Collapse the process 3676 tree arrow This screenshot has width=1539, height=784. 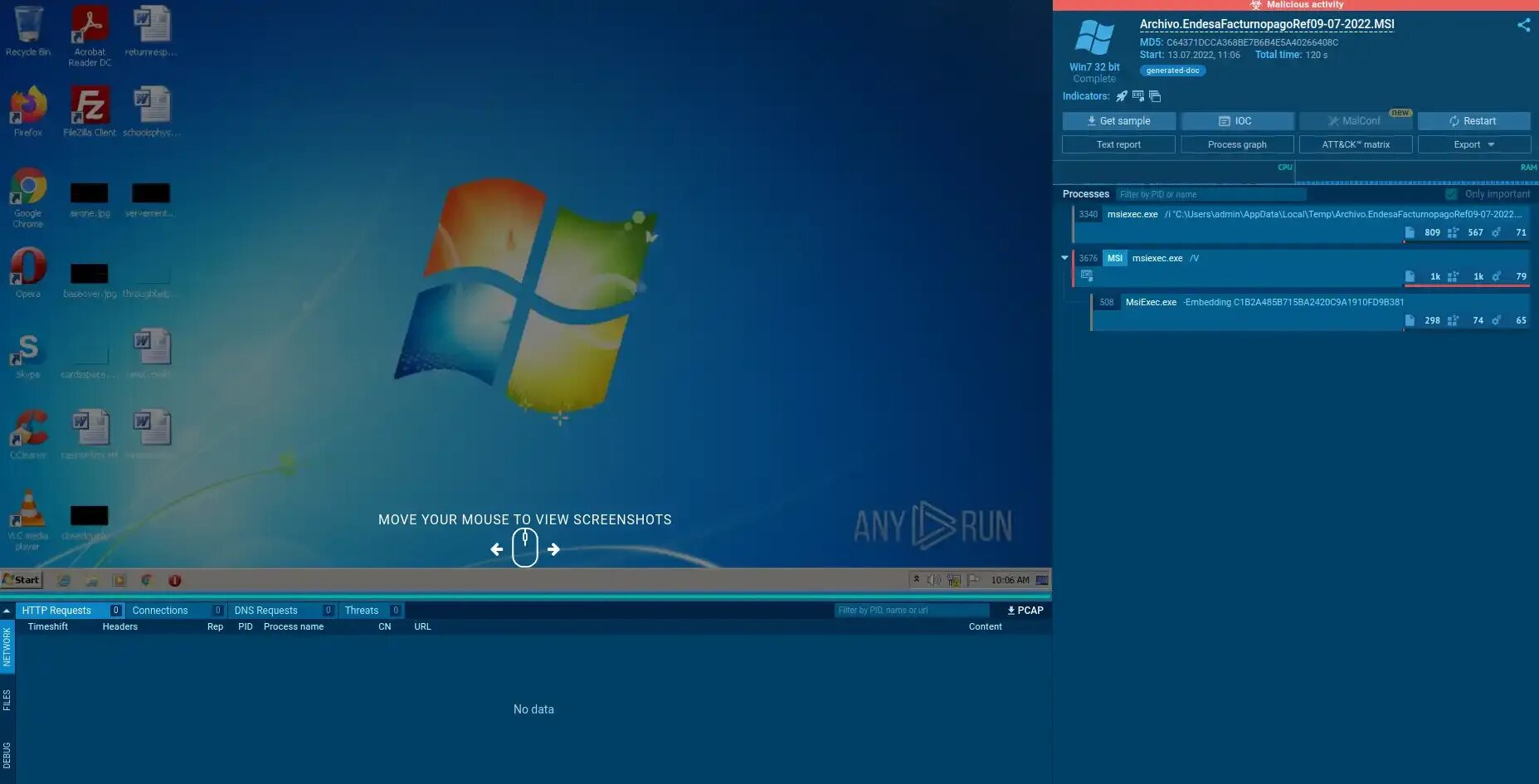pos(1064,258)
